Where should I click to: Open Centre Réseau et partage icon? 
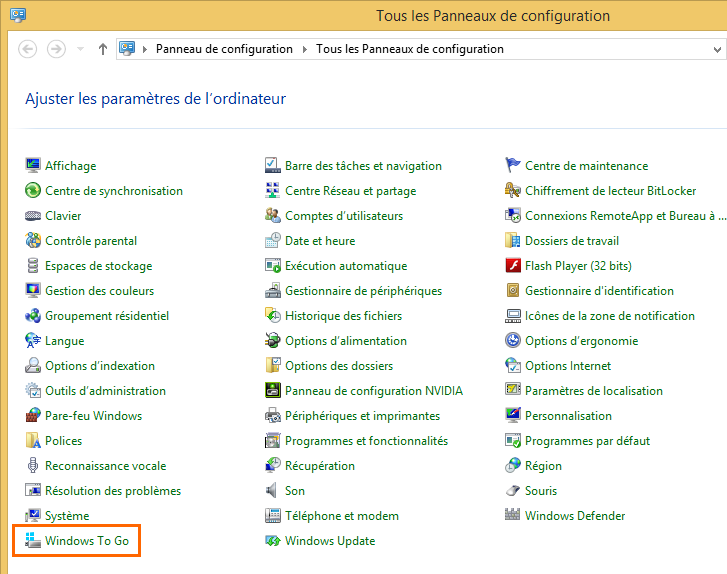pos(273,190)
